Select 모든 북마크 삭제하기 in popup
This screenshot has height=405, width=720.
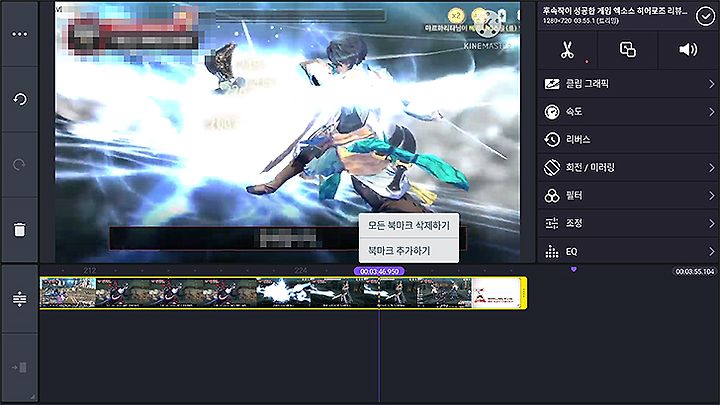[x=409, y=225]
